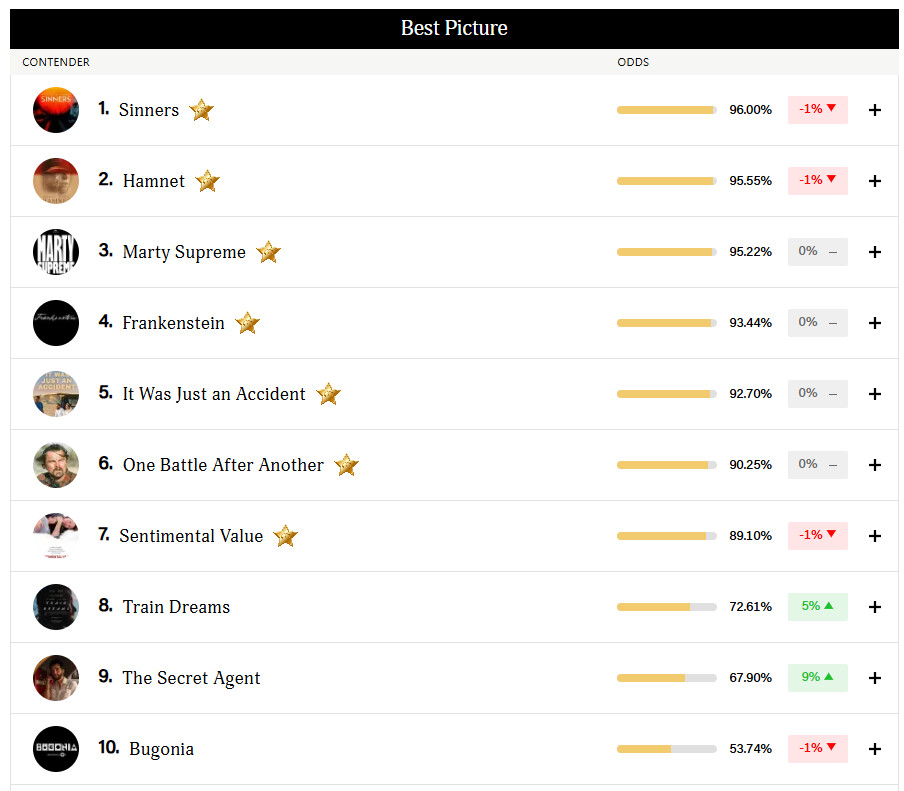Click the gold star beside Sentimental Value
Viewport: 904px width, 791px height.
click(286, 536)
